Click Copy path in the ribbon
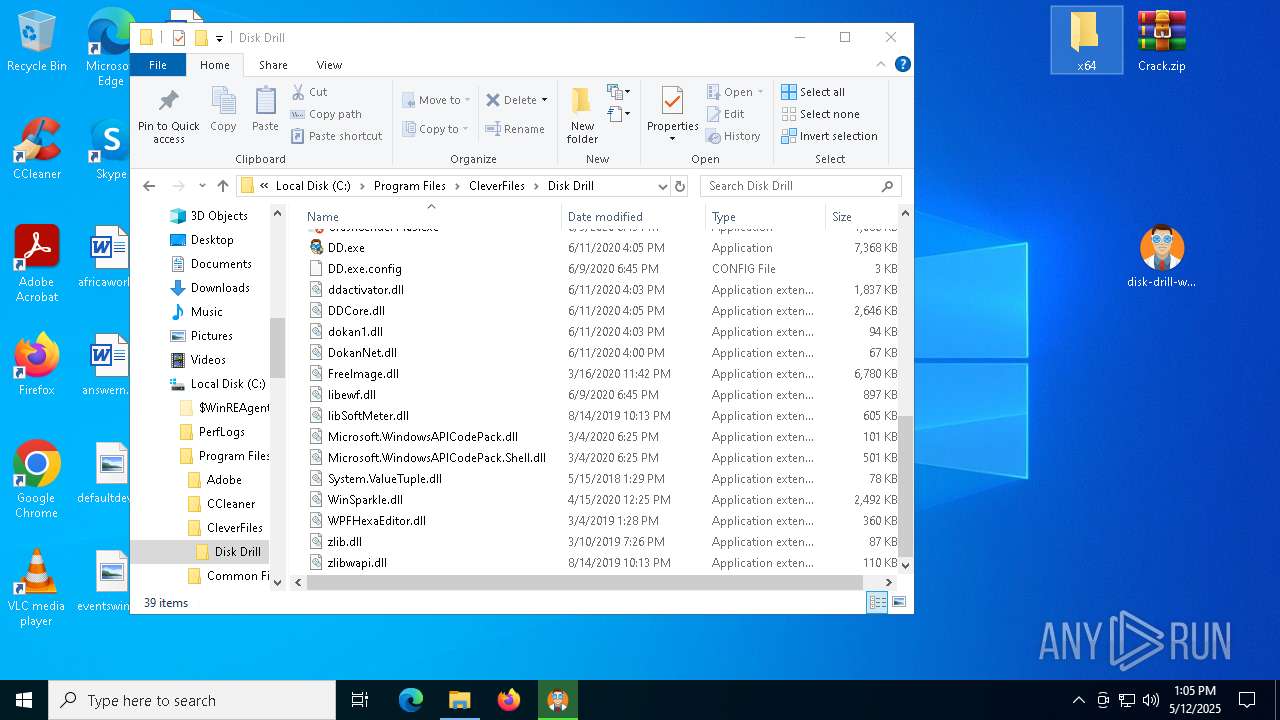 tap(326, 114)
